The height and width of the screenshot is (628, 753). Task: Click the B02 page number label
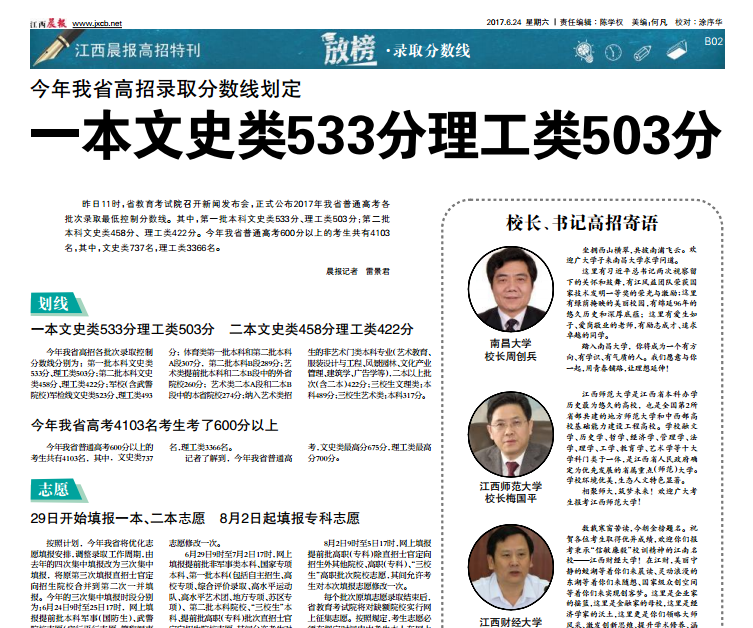pos(712,42)
